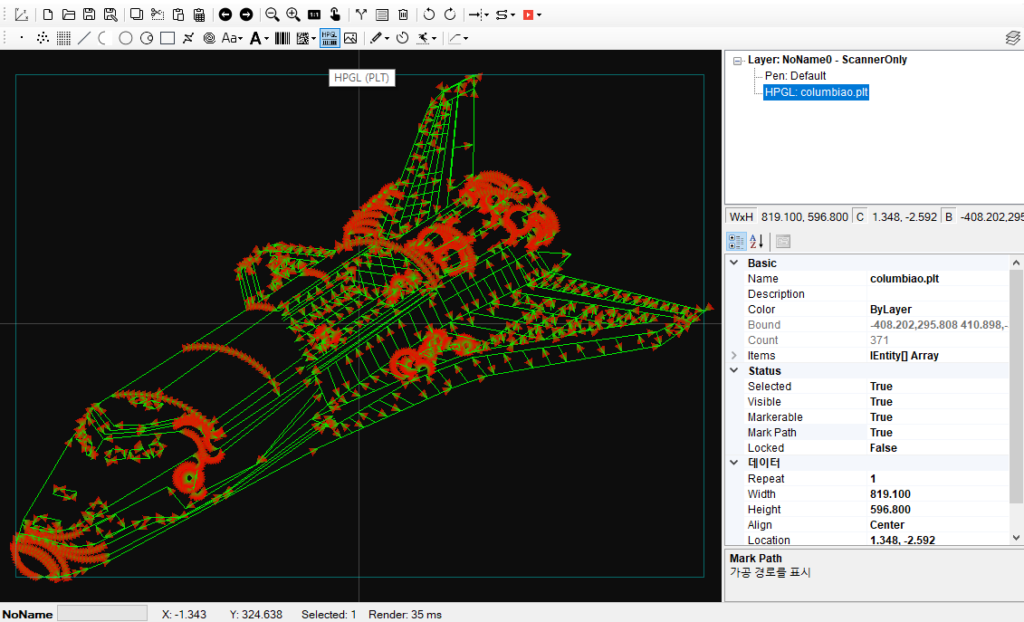
Task: Zoom out of the canvas
Action: click(x=272, y=14)
